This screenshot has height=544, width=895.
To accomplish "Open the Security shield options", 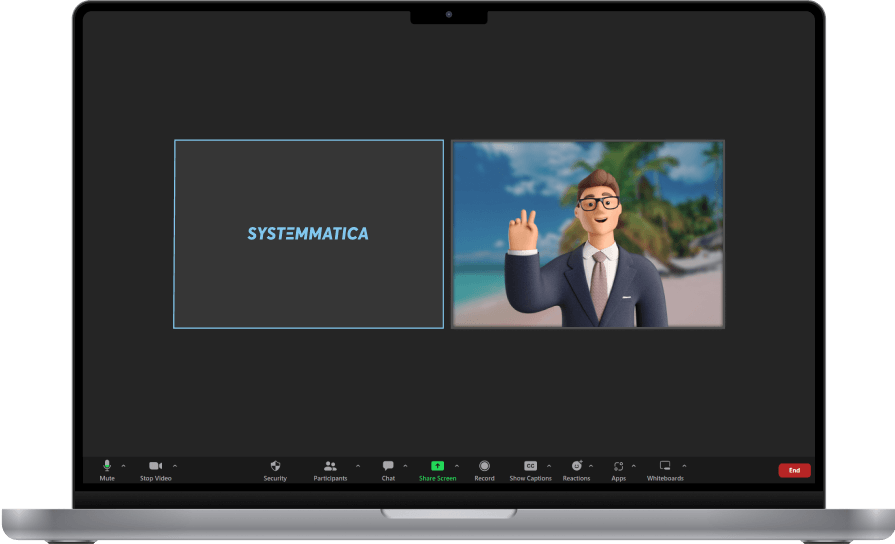I will tap(275, 471).
